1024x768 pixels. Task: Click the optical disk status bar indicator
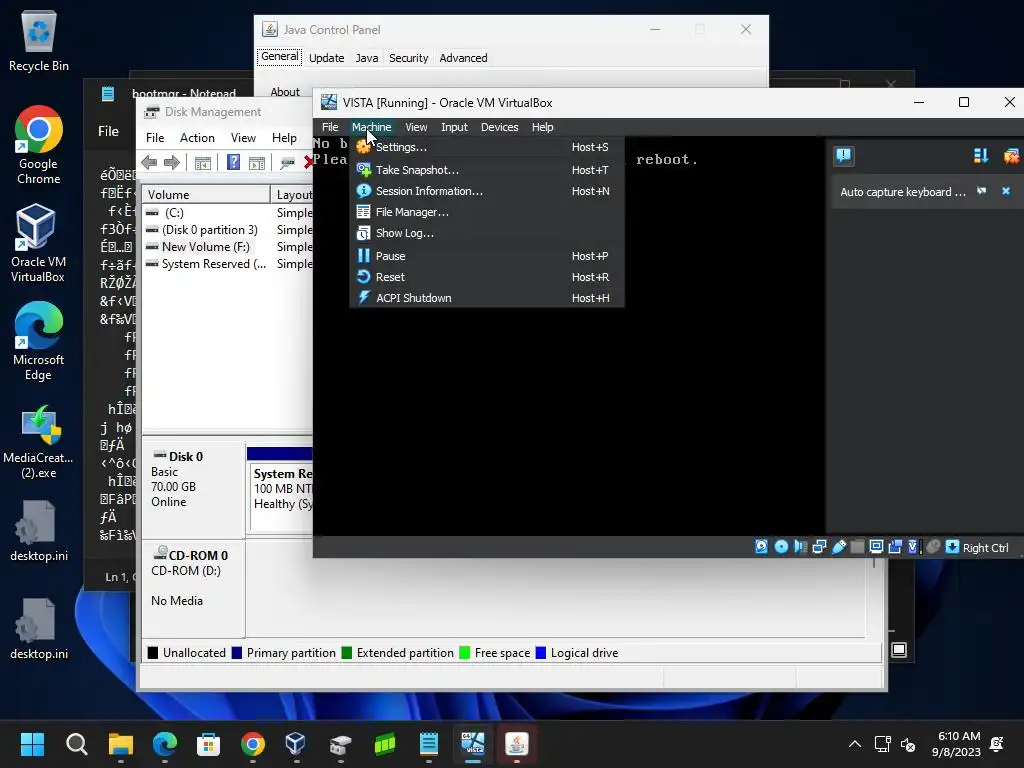pyautogui.click(x=781, y=547)
